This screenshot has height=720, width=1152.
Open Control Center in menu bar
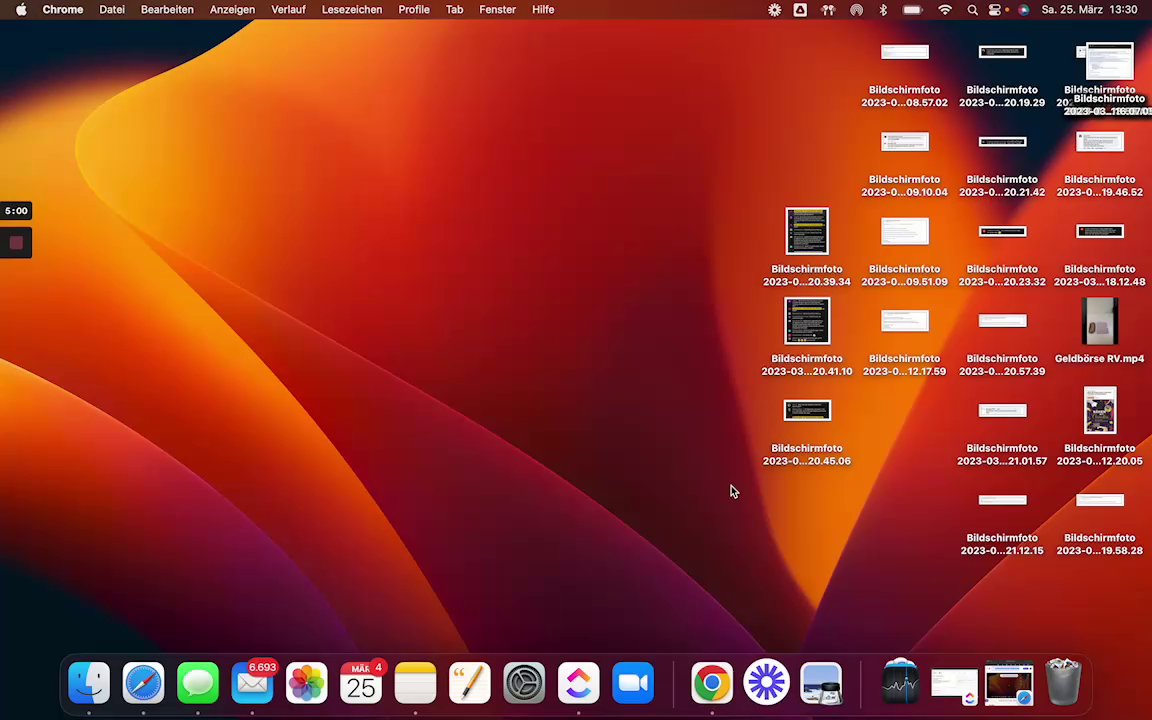[x=995, y=10]
